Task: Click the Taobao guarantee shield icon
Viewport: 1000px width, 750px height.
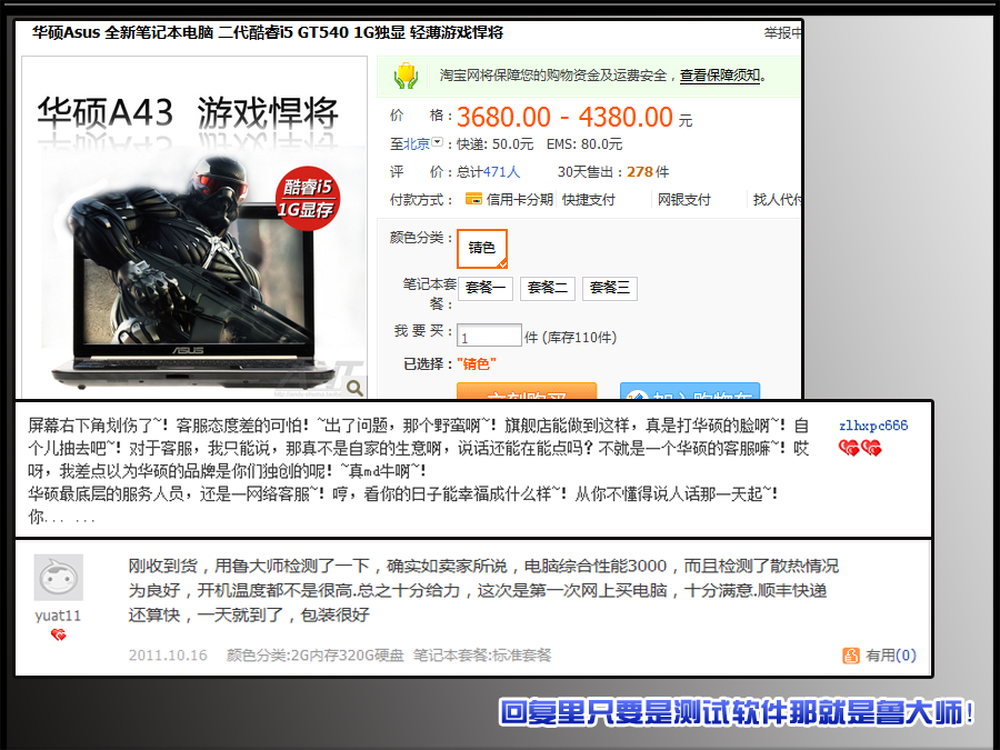Action: point(406,76)
